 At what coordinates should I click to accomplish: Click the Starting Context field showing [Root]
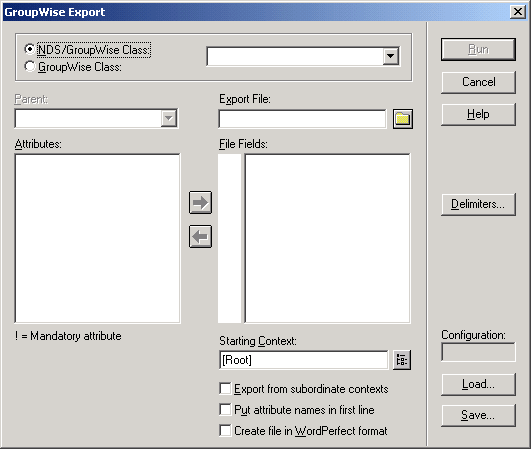pos(303,360)
